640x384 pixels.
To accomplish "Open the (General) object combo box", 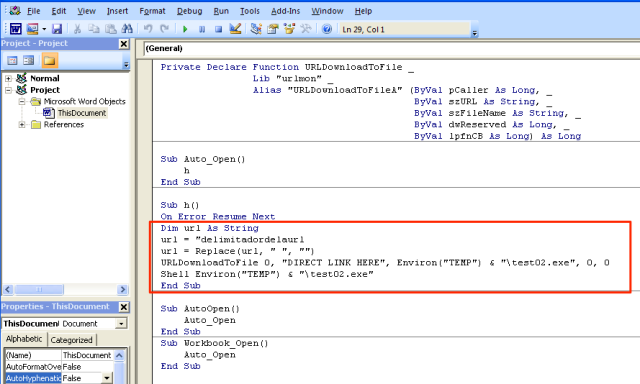I will click(391, 49).
